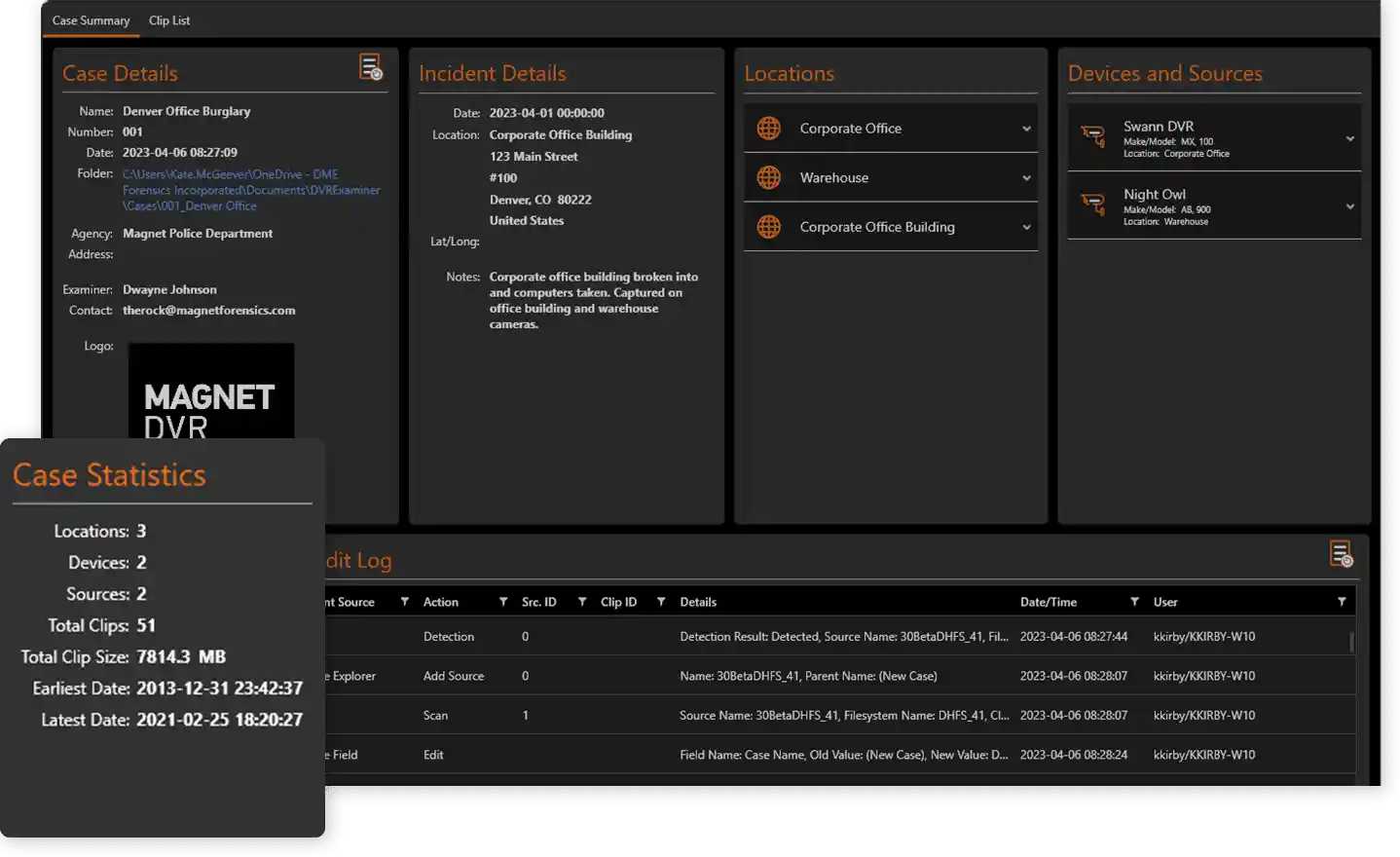The height and width of the screenshot is (857, 1400).
Task: Expand the Warehouse location
Action: click(1026, 178)
